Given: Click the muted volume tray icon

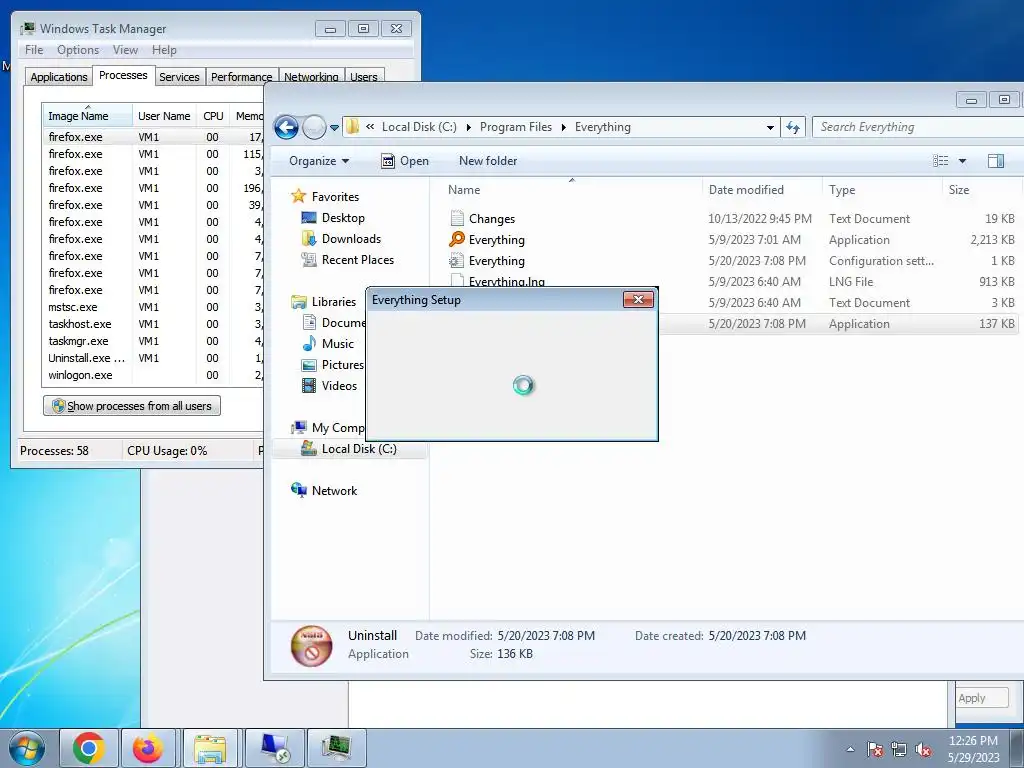Looking at the screenshot, I should 923,749.
